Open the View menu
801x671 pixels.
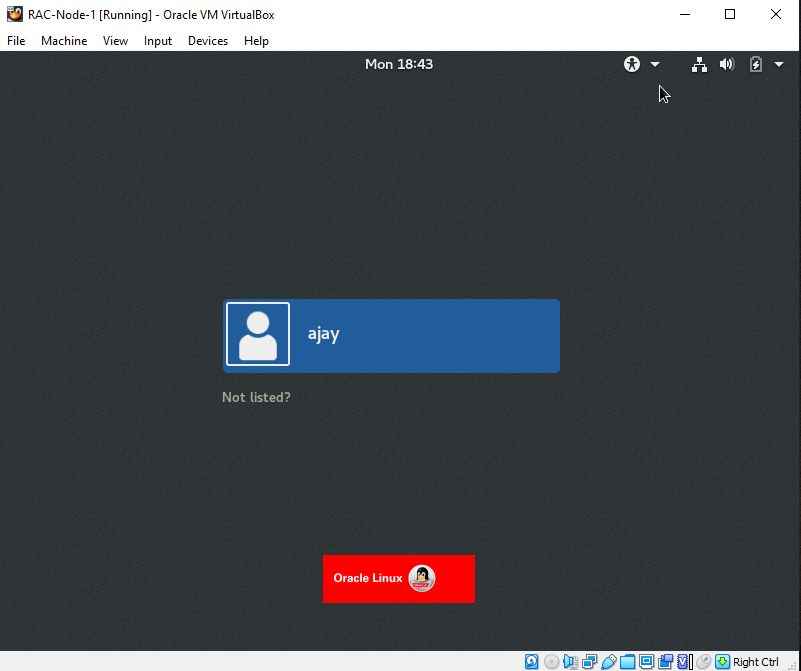115,41
